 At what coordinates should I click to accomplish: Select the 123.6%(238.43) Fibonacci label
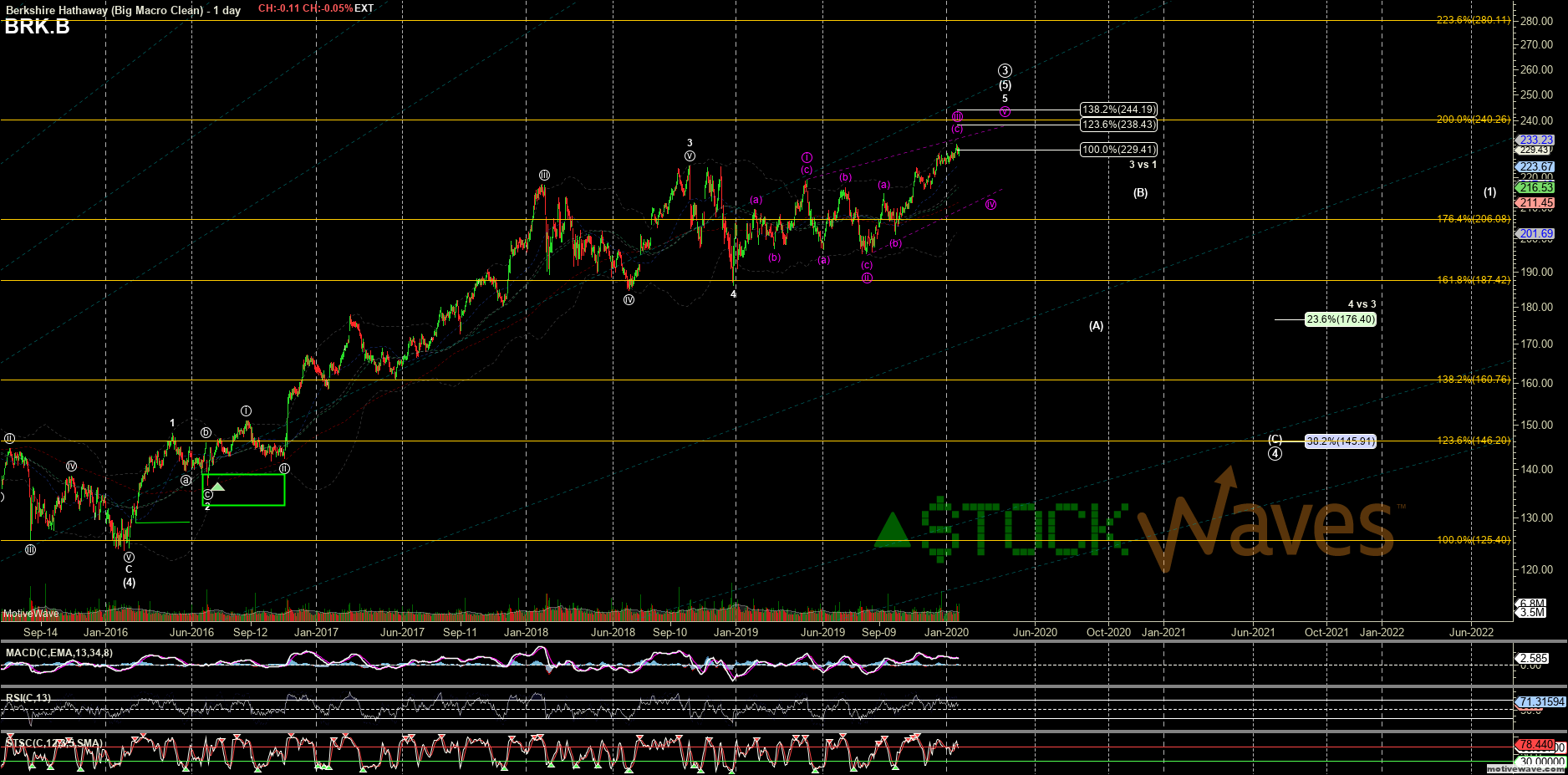pos(1119,125)
